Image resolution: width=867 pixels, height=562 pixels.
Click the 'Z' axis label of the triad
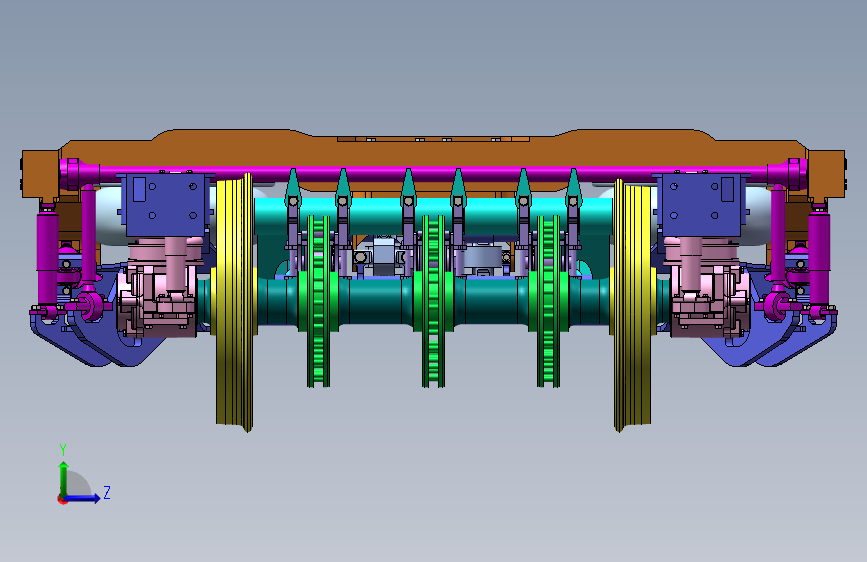point(107,492)
